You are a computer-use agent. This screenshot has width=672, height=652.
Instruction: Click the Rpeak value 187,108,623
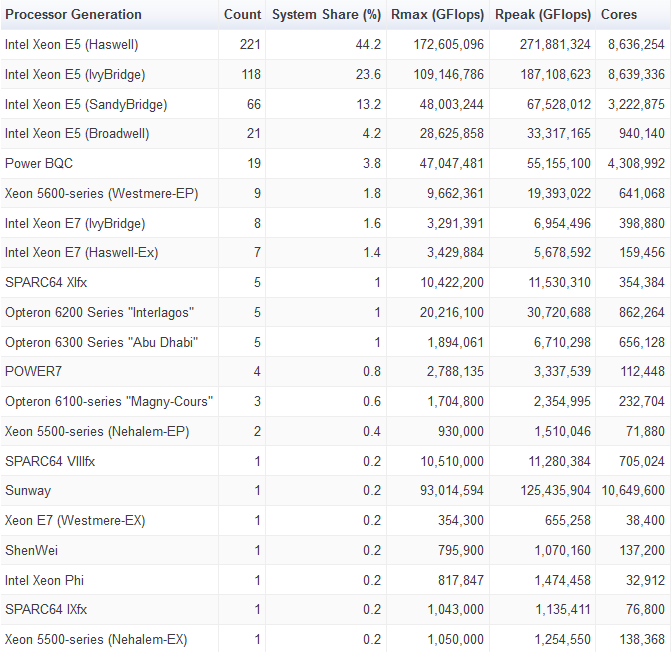(x=555, y=75)
